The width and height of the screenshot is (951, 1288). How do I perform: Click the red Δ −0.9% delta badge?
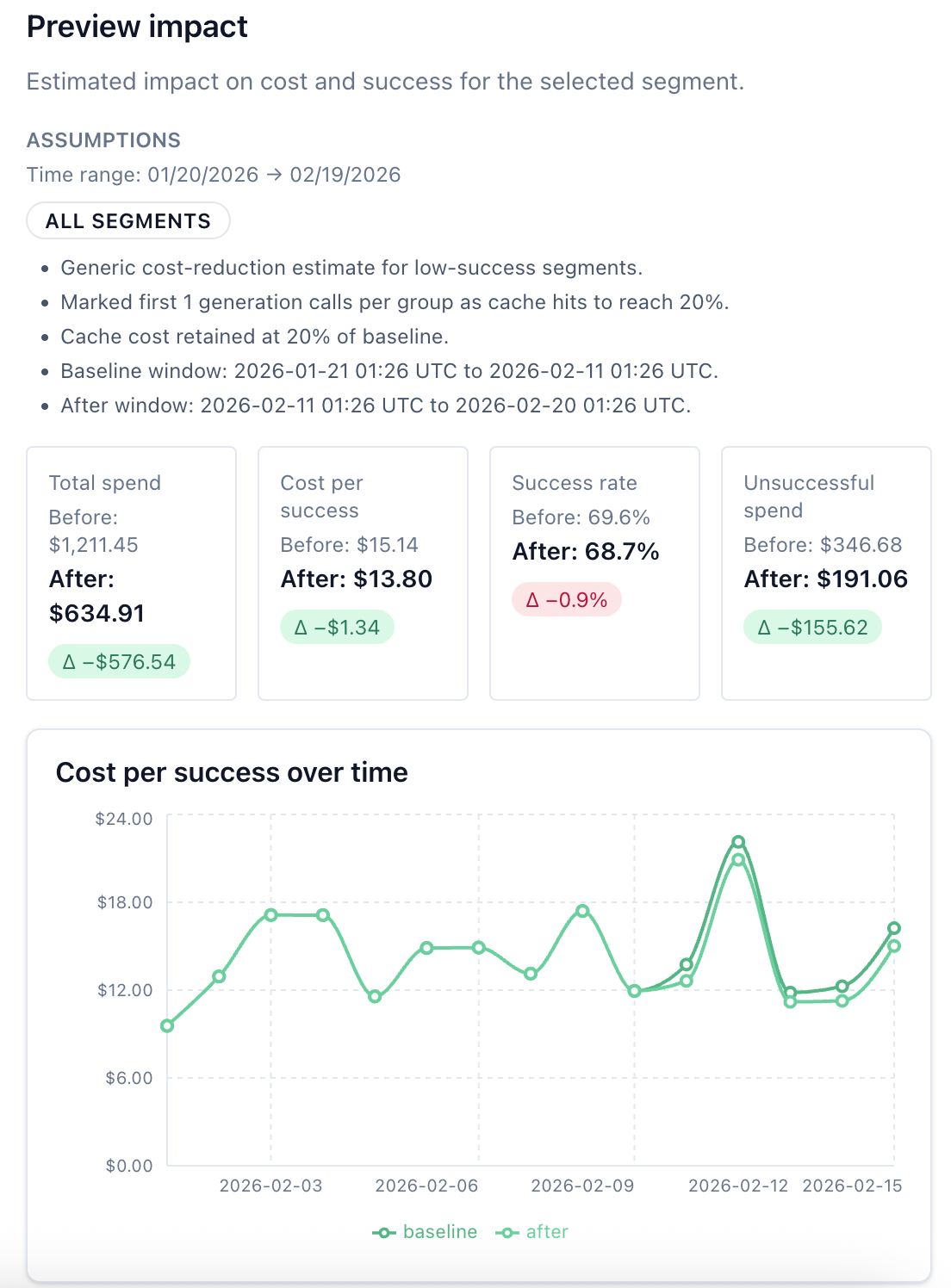[566, 600]
